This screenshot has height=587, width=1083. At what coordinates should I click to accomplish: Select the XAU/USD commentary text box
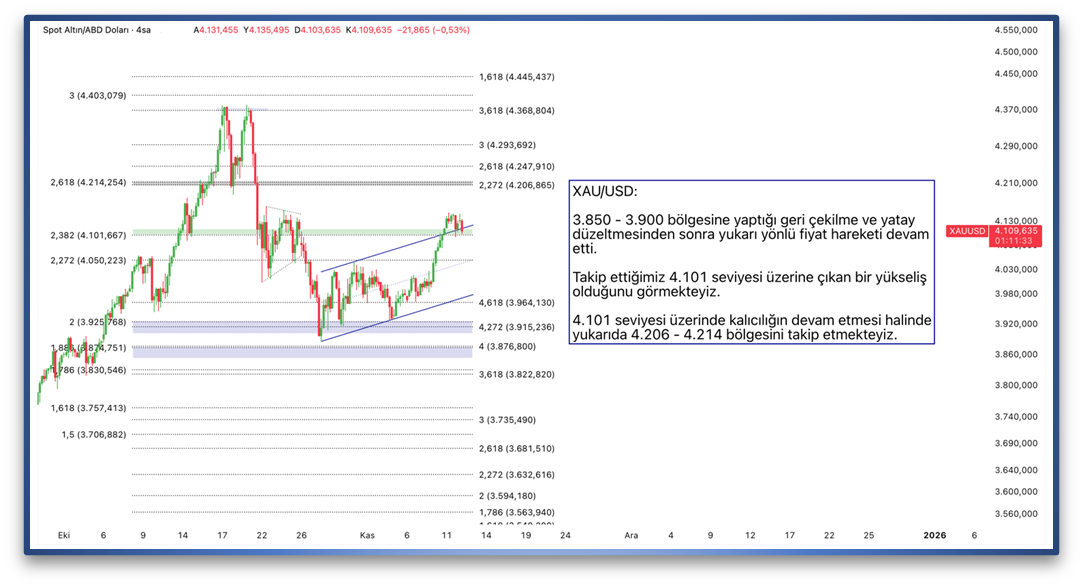tap(751, 262)
